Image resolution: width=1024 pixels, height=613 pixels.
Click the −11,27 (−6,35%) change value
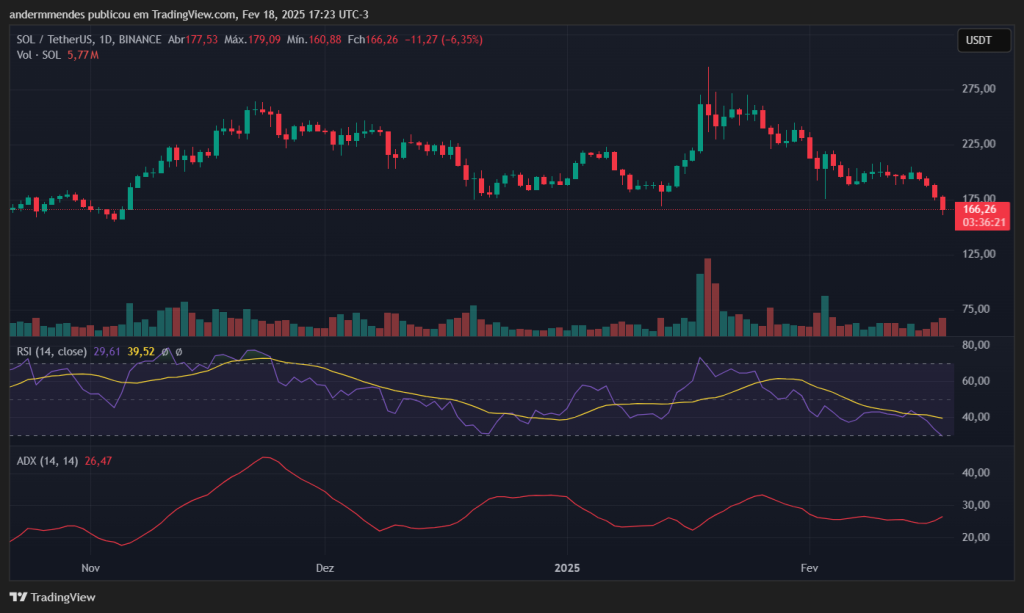pyautogui.click(x=443, y=40)
